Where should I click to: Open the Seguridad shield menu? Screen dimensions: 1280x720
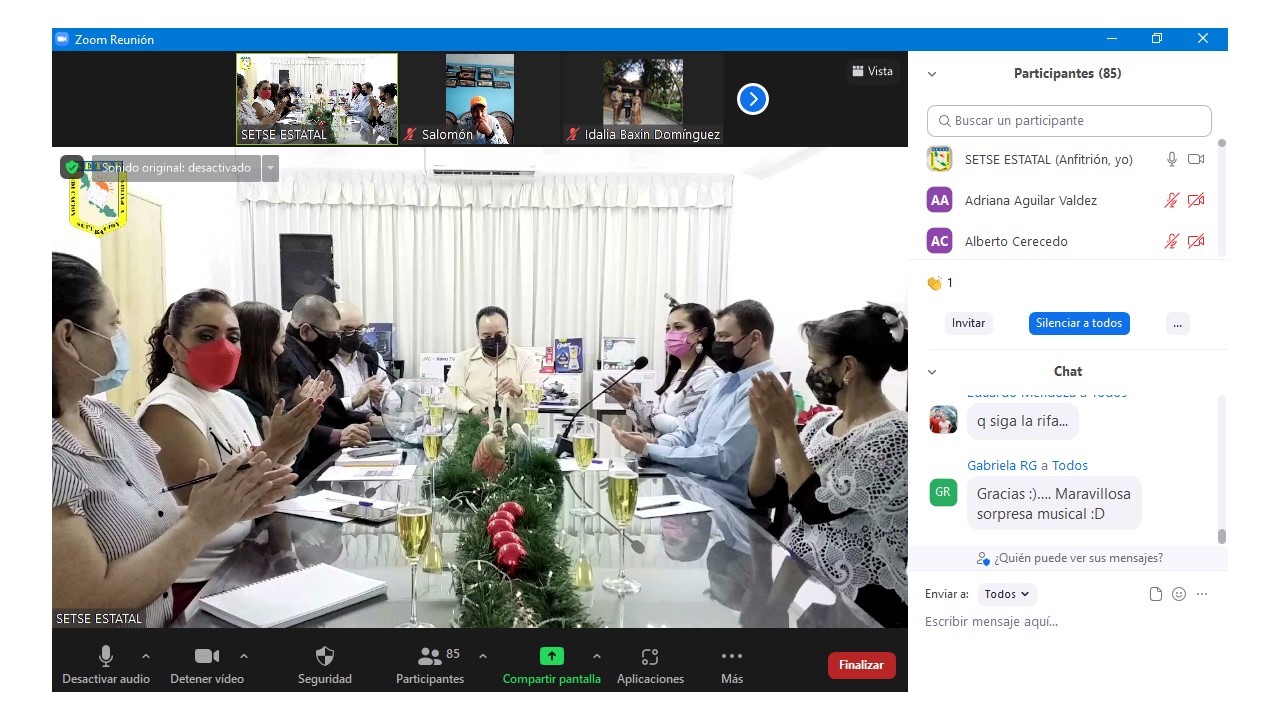(x=325, y=665)
